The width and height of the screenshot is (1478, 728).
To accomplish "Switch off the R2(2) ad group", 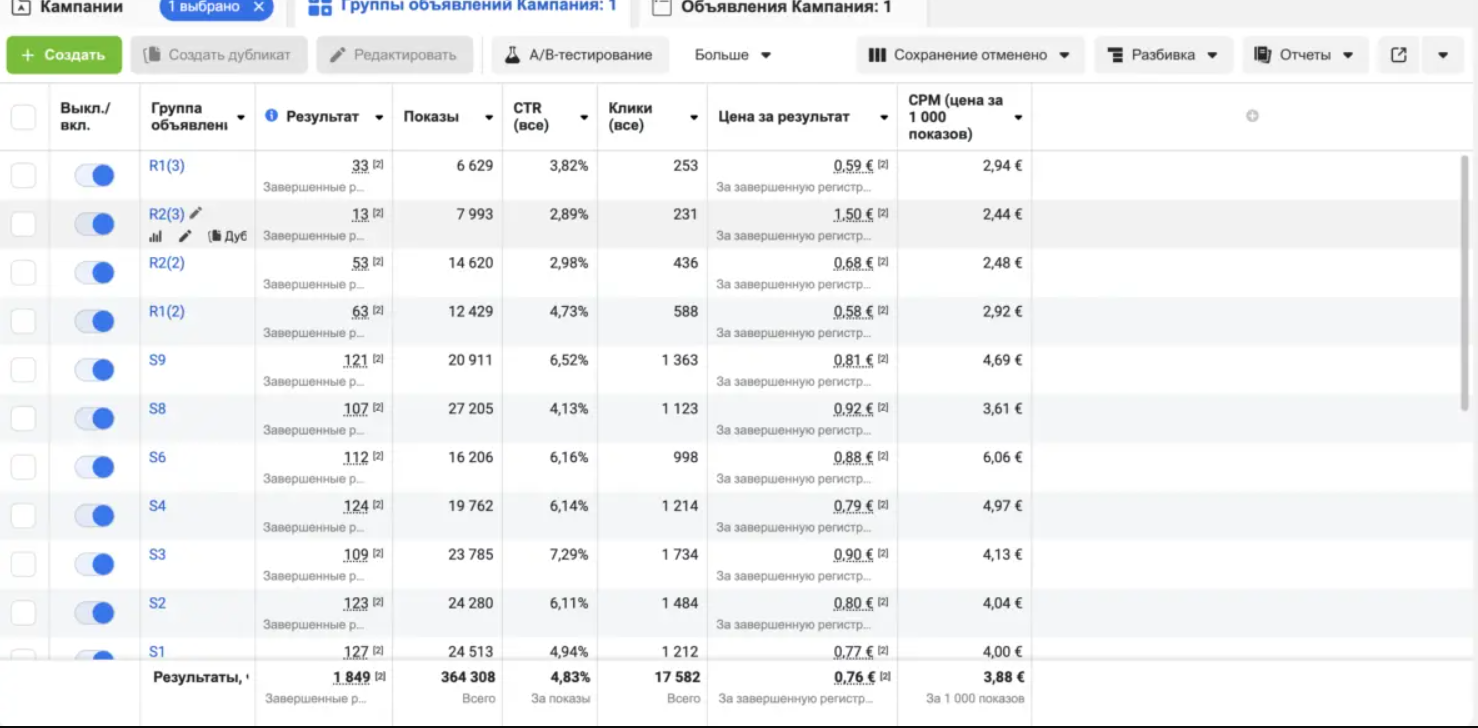I will pyautogui.click(x=95, y=273).
